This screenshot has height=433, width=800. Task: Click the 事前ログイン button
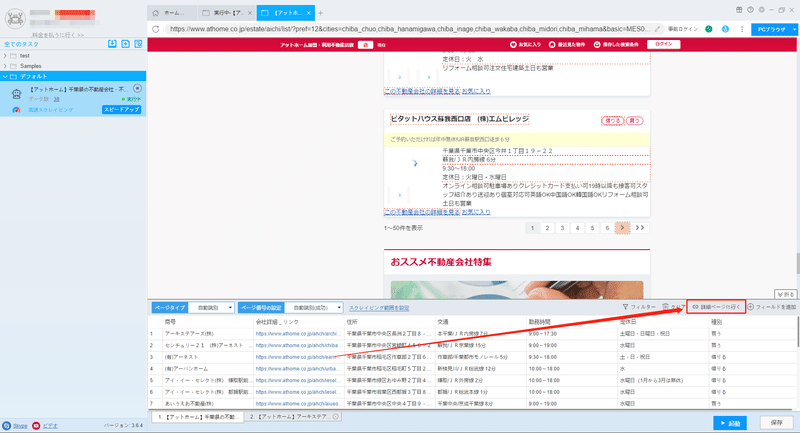point(683,29)
